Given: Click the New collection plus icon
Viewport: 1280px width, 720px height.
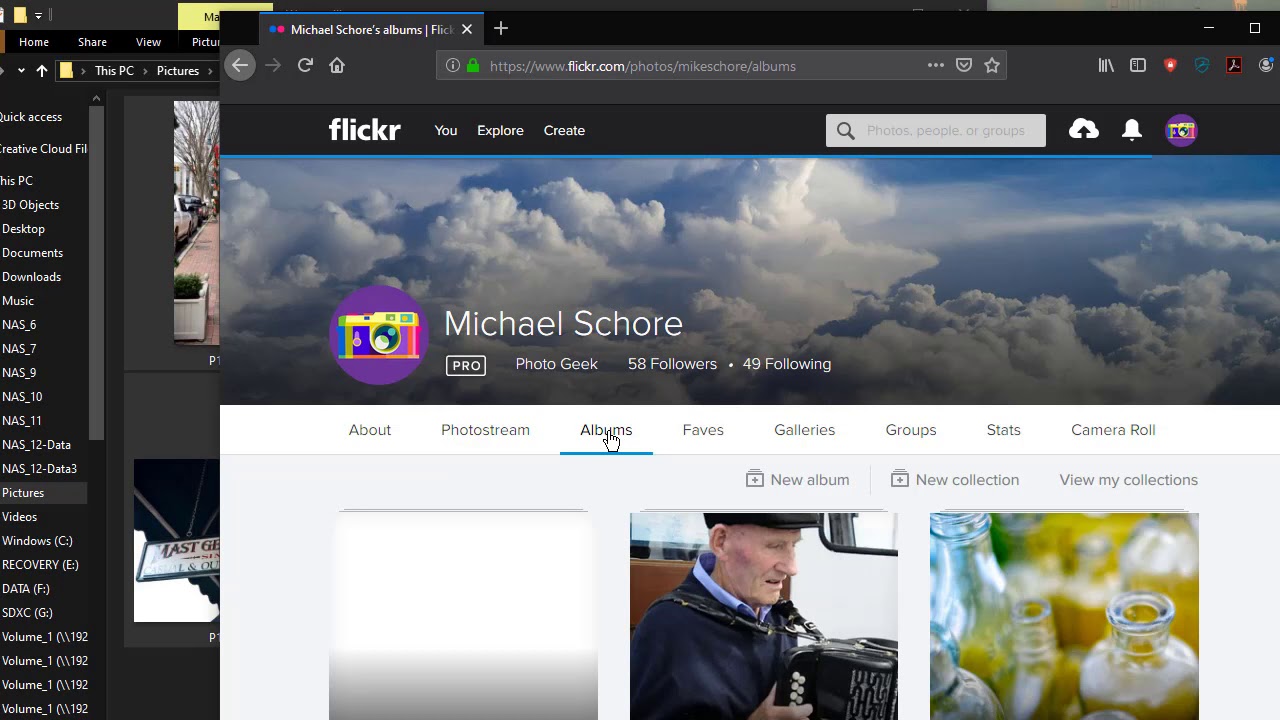Looking at the screenshot, I should coord(900,479).
